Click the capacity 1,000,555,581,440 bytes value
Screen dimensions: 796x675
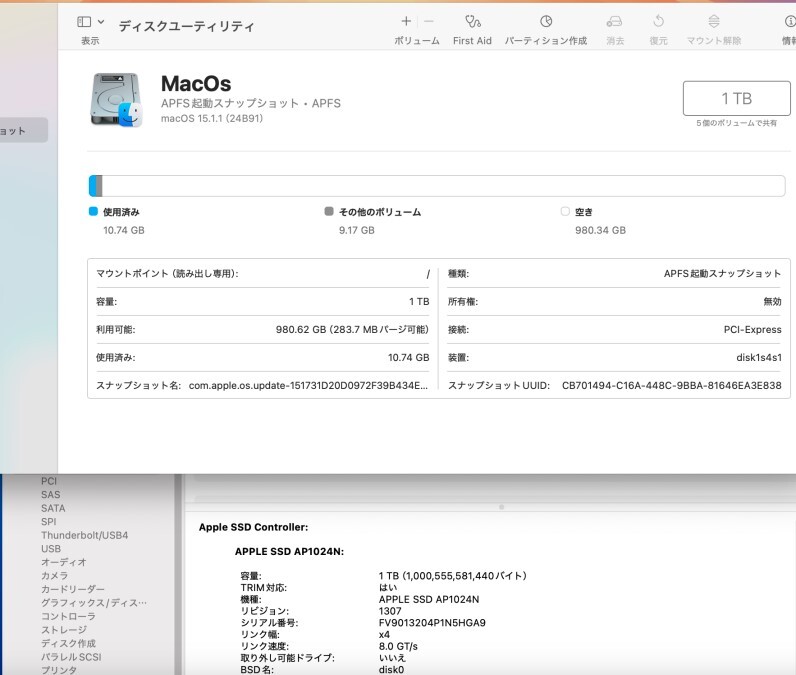453,576
